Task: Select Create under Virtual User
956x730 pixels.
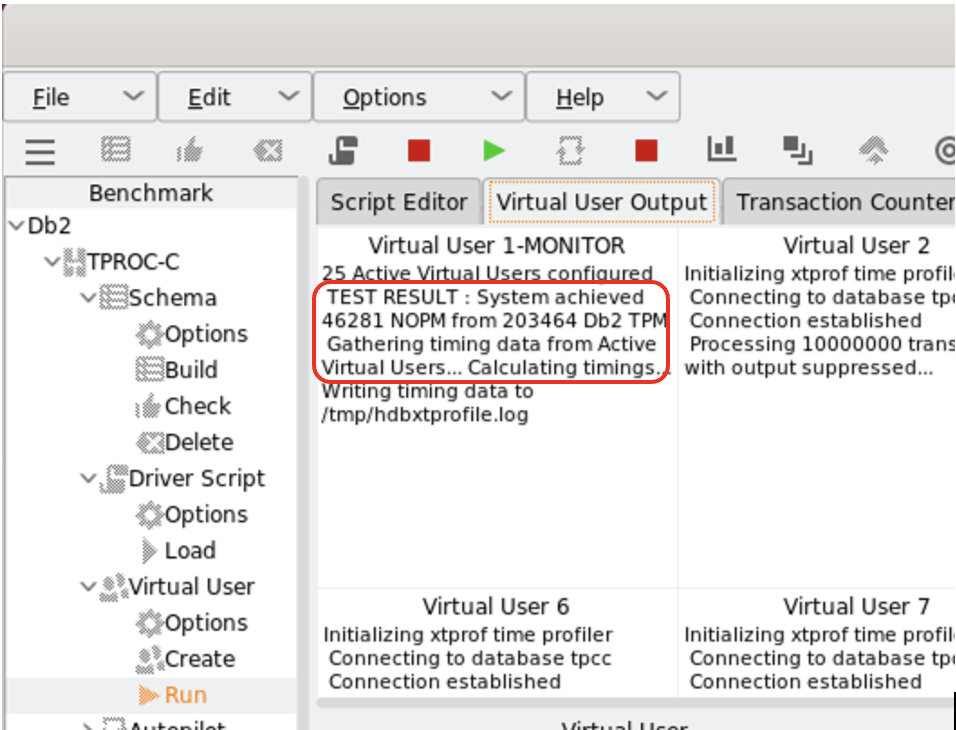Action: (x=200, y=659)
